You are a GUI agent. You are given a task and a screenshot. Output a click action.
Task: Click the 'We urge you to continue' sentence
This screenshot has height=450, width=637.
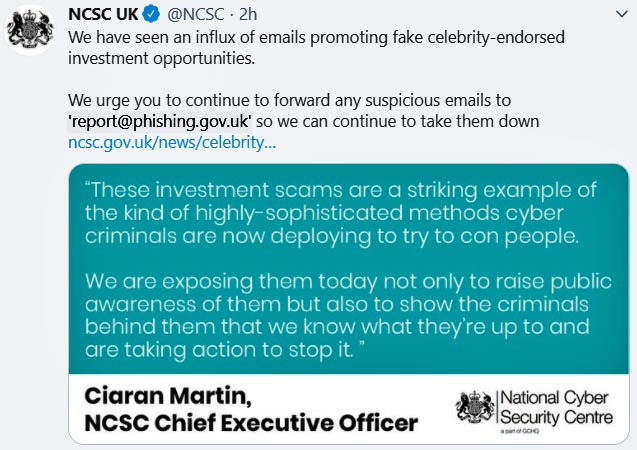coord(303,111)
